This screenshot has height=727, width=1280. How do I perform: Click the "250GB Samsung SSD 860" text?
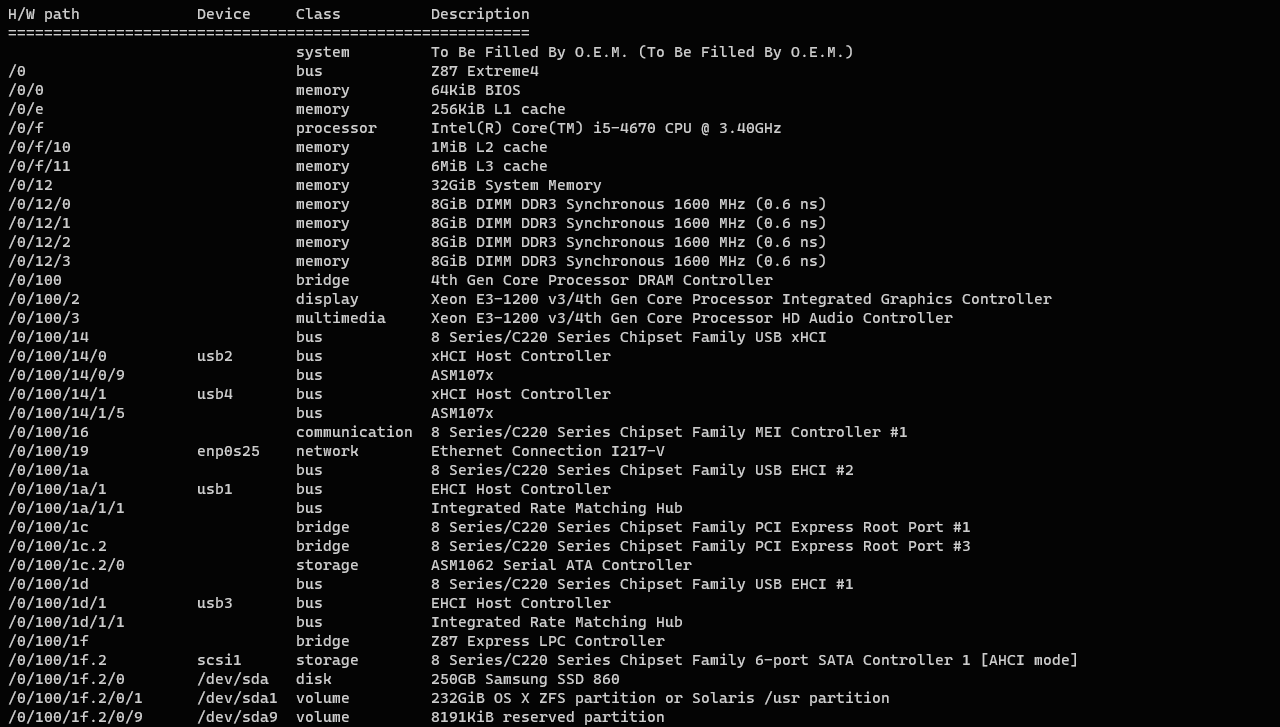point(525,679)
